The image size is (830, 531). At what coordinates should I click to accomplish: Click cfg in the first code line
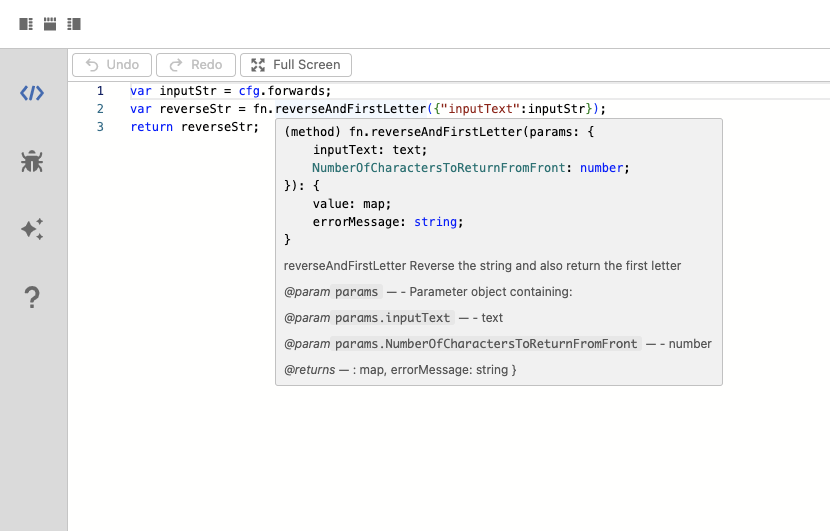point(249,91)
